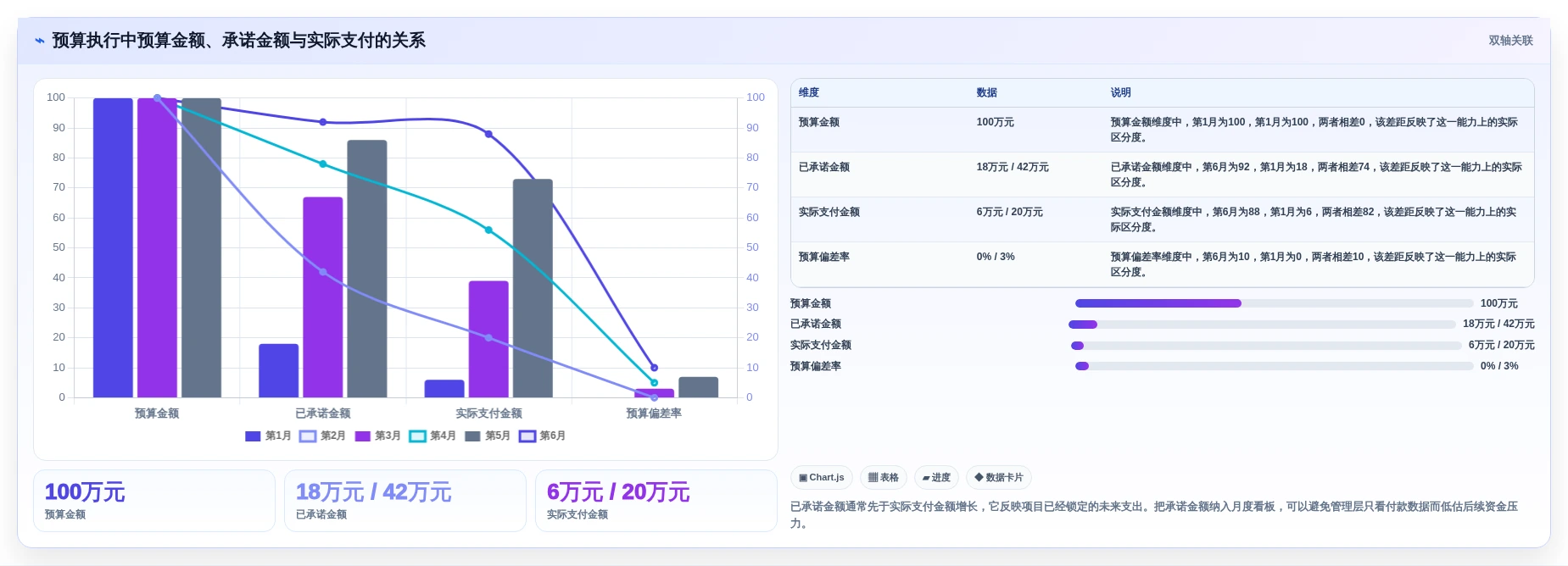
Task: Click the 第1月 bar in 预算金额 group
Action: (x=113, y=247)
